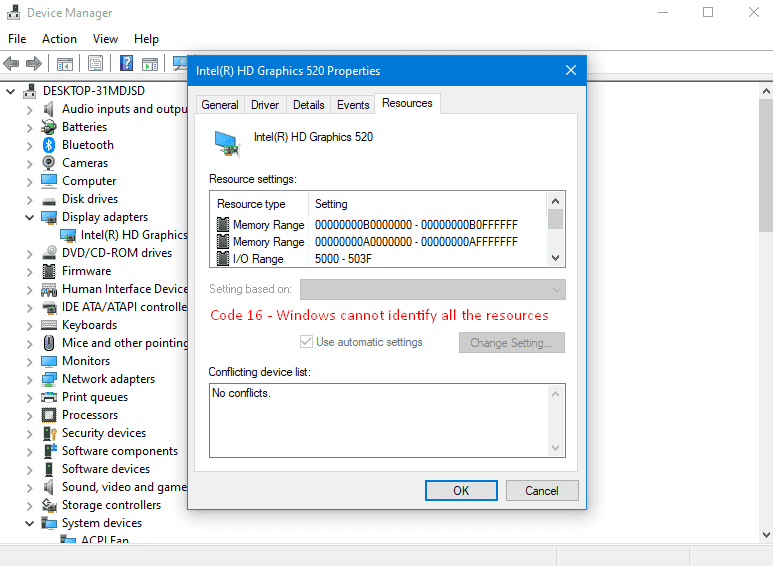773x566 pixels.
Task: Collapse the System devices node
Action: pyautogui.click(x=30, y=523)
